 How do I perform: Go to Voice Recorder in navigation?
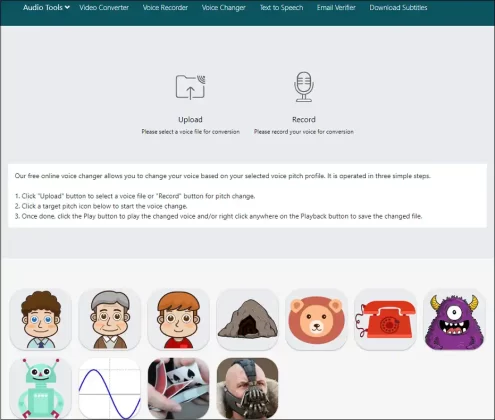click(x=165, y=7)
